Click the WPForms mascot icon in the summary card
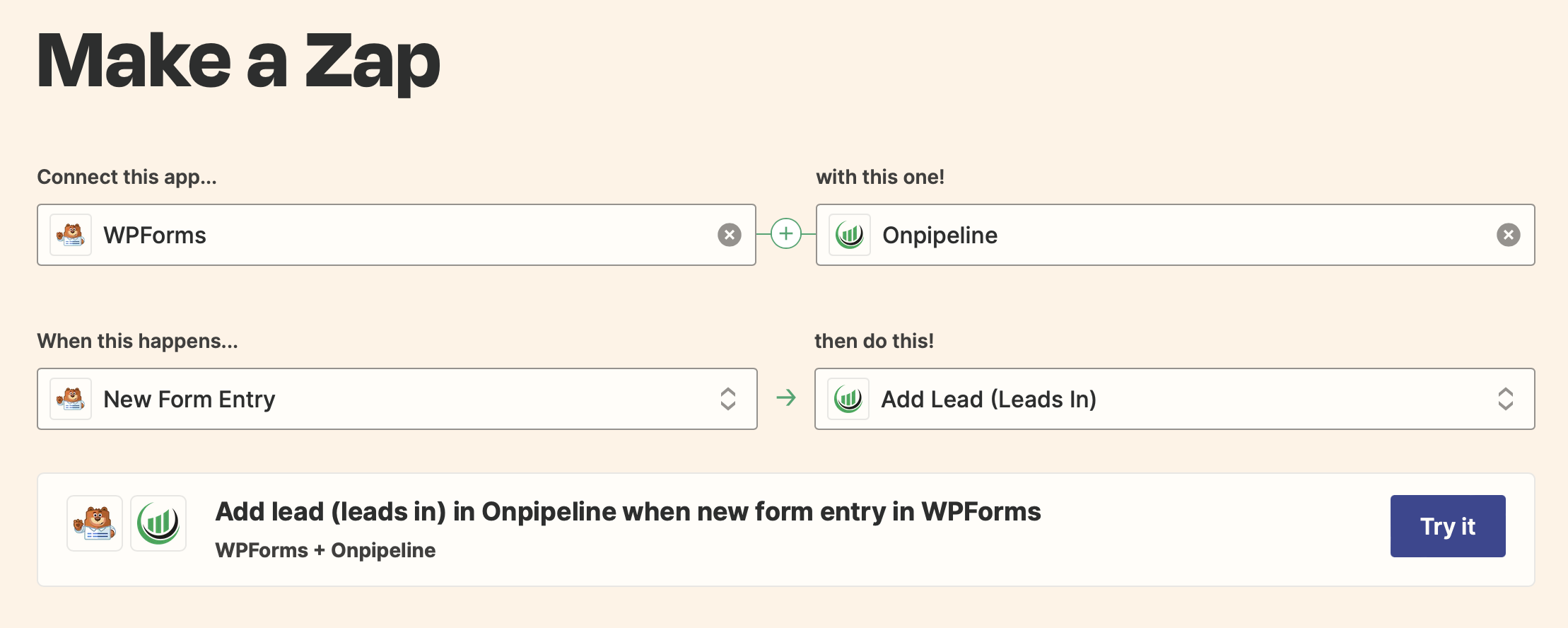 tap(95, 523)
